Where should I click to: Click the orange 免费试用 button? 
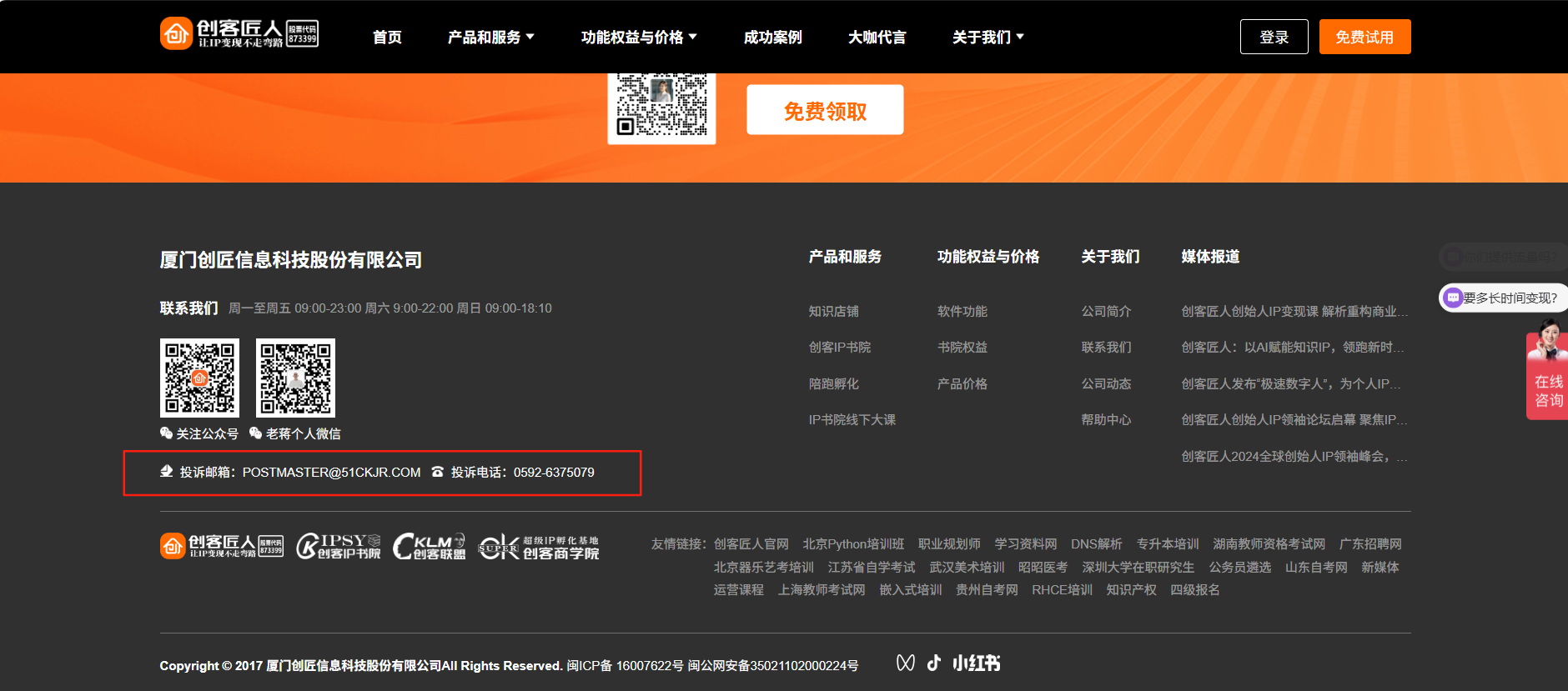[x=1364, y=37]
